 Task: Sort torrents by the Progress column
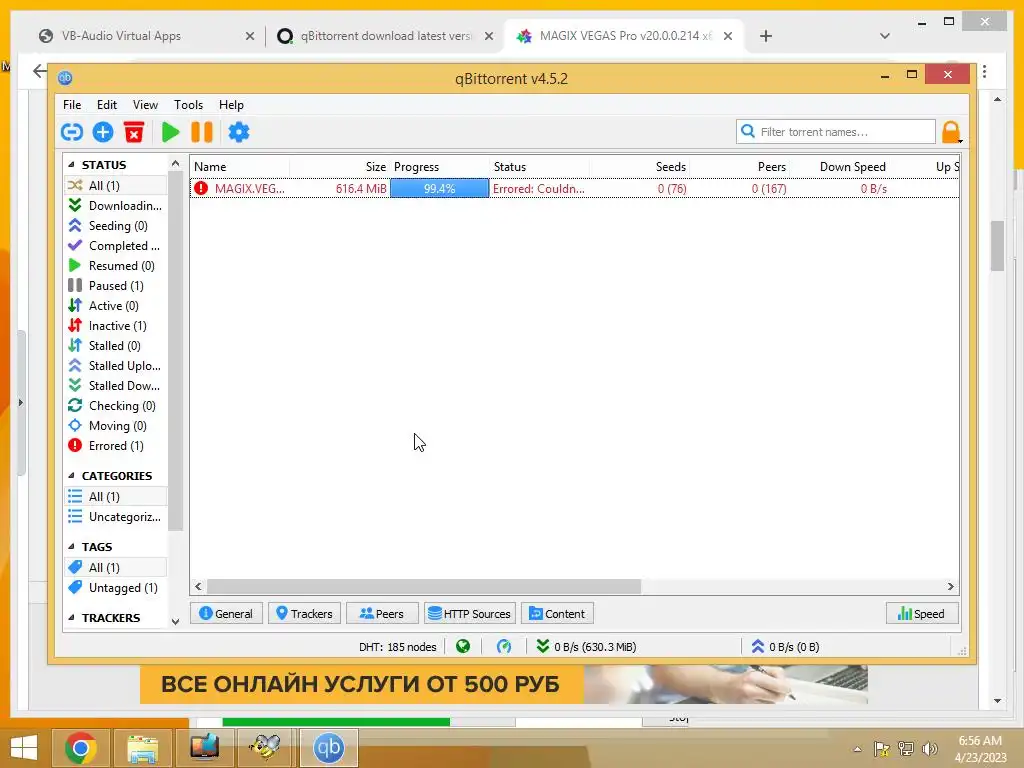(x=440, y=167)
